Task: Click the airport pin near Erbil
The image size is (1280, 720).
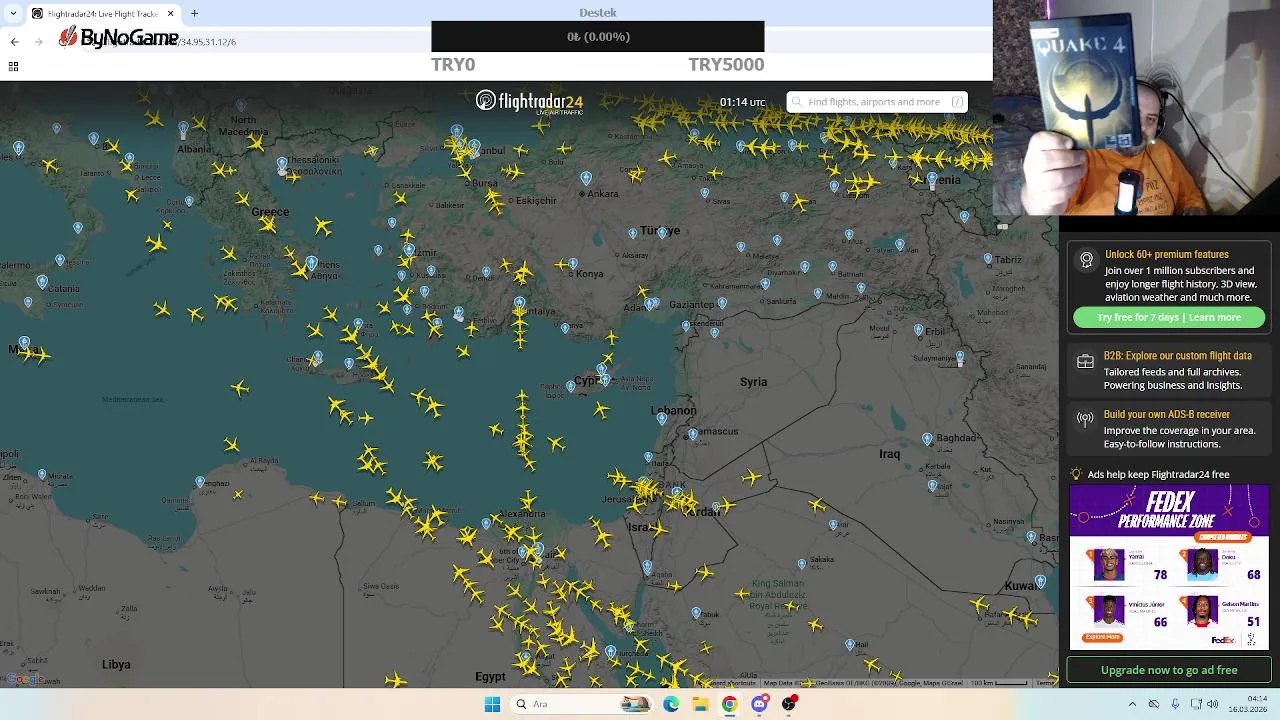Action: 918,330
